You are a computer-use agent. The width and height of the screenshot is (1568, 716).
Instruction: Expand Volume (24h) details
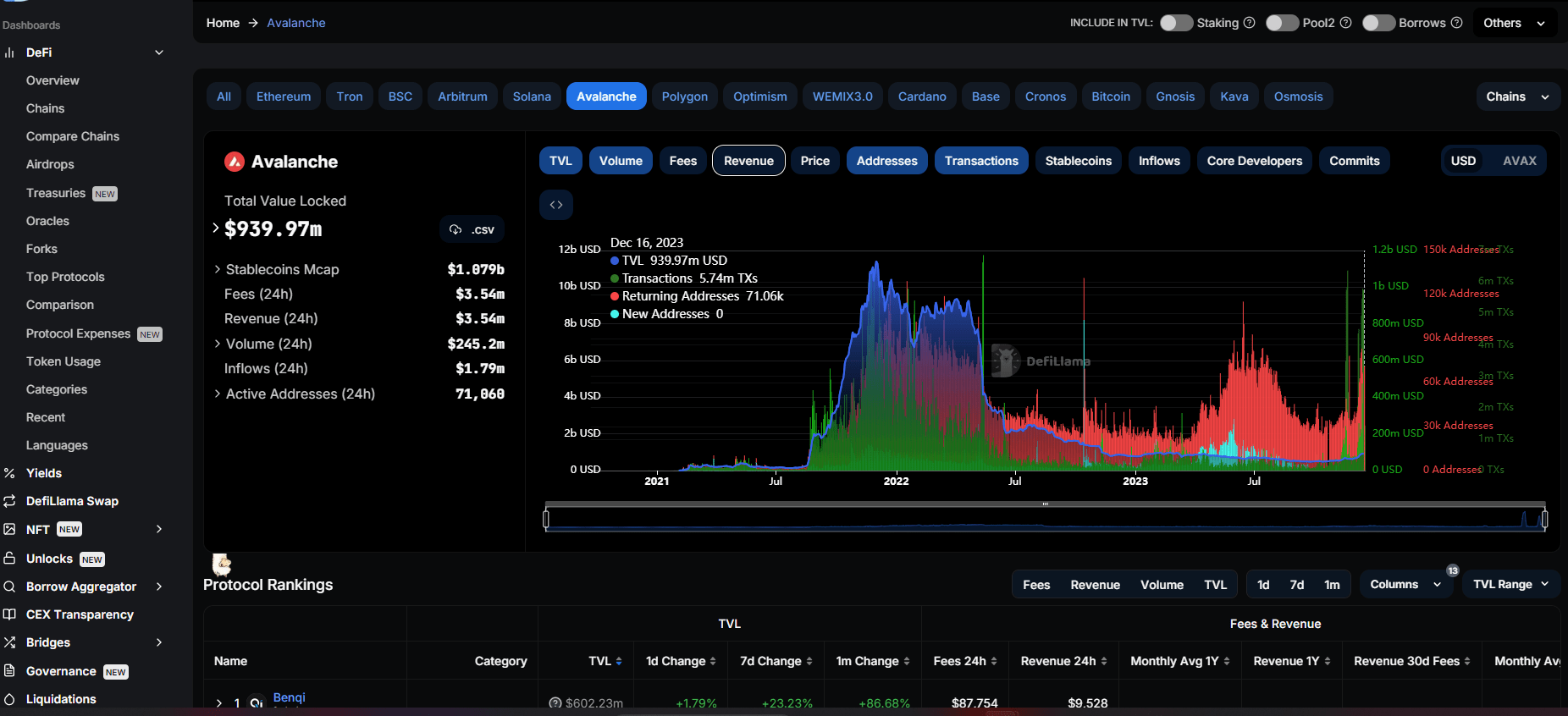click(x=218, y=344)
